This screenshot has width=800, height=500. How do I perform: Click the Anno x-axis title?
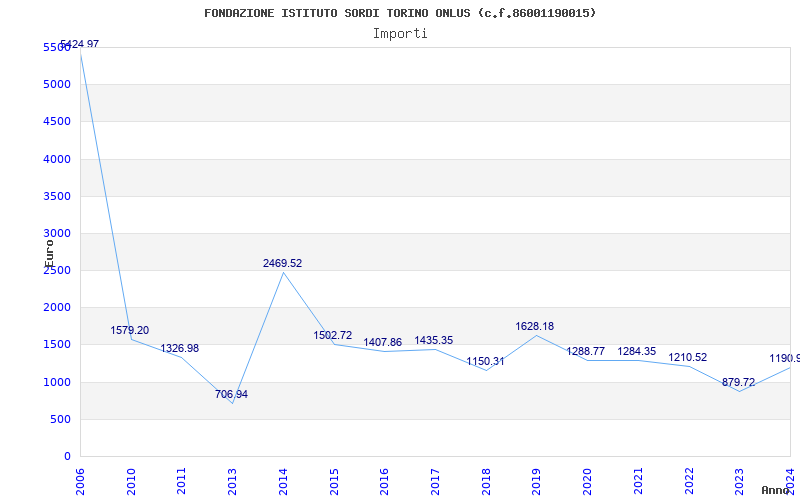(x=777, y=490)
